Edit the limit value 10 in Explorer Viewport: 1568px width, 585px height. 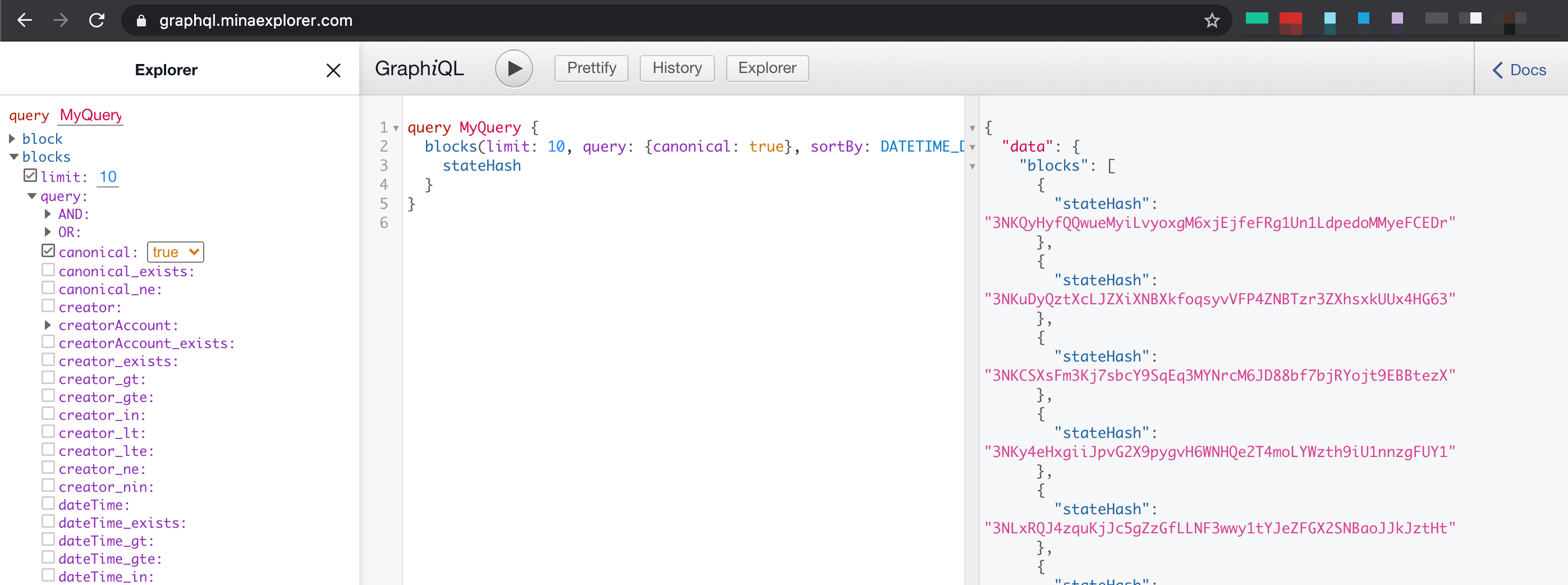click(x=108, y=177)
